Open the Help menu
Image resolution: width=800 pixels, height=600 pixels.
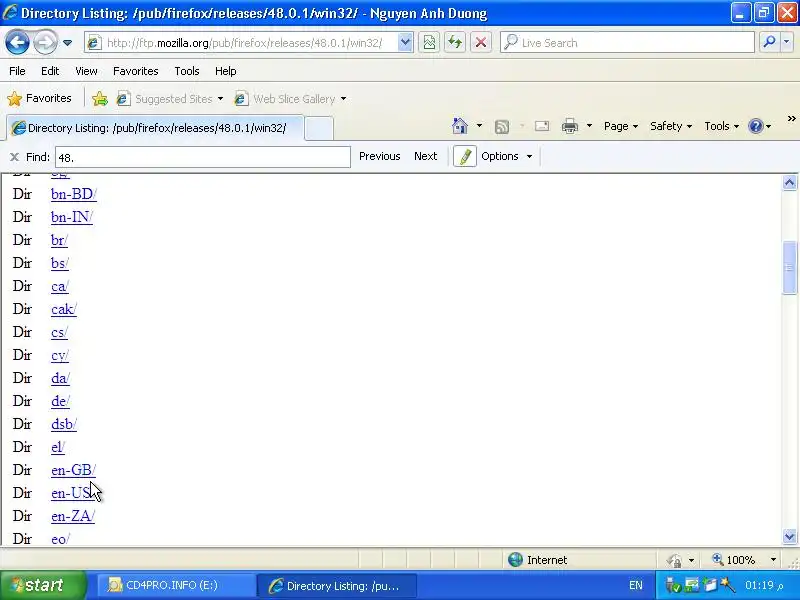point(226,71)
